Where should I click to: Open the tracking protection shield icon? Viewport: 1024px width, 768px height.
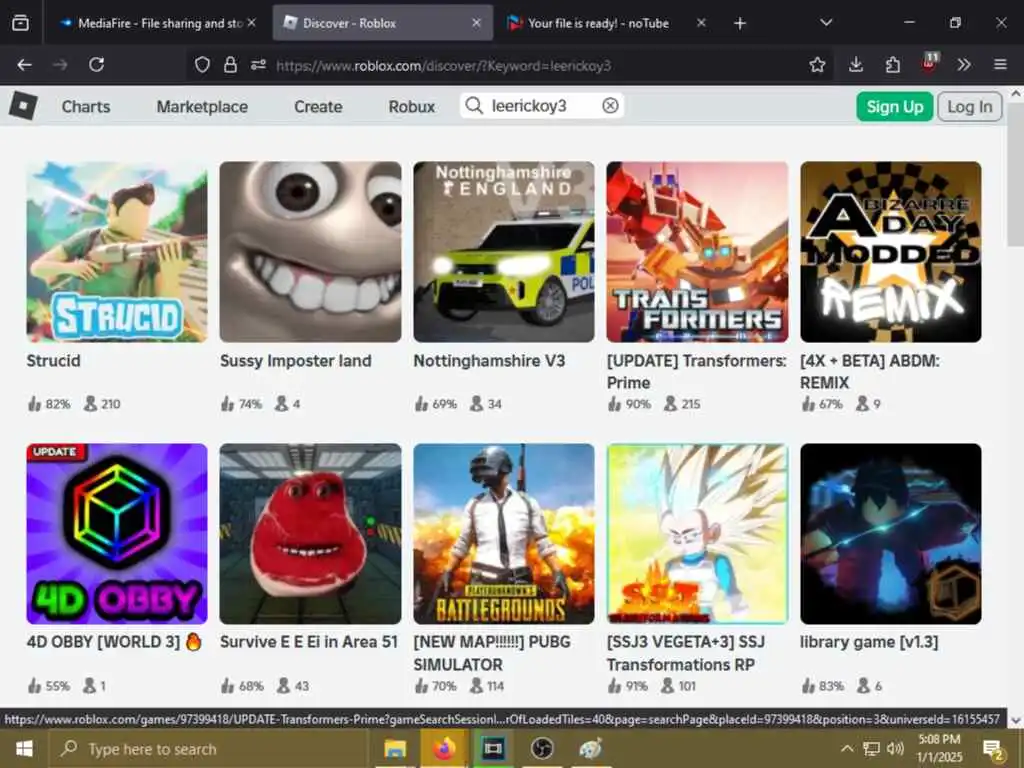tap(202, 65)
